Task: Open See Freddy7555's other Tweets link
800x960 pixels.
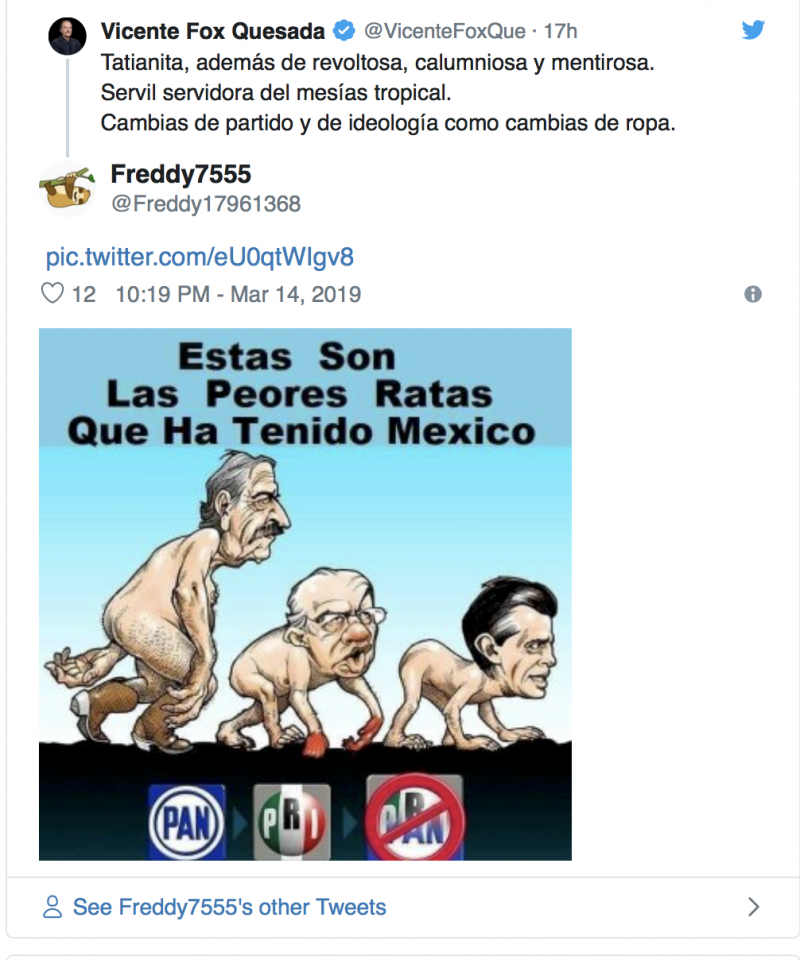Action: click(x=230, y=907)
